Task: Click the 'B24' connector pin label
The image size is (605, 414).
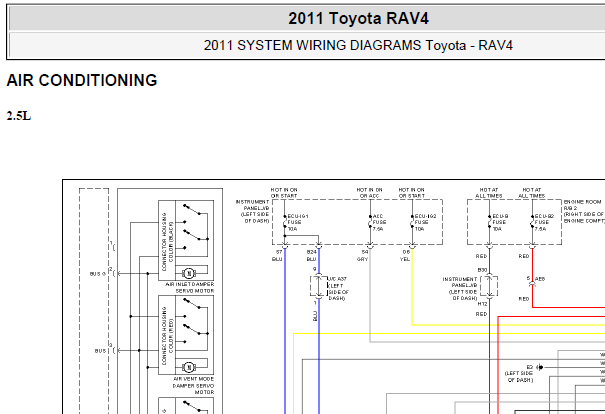Action: click(x=311, y=252)
